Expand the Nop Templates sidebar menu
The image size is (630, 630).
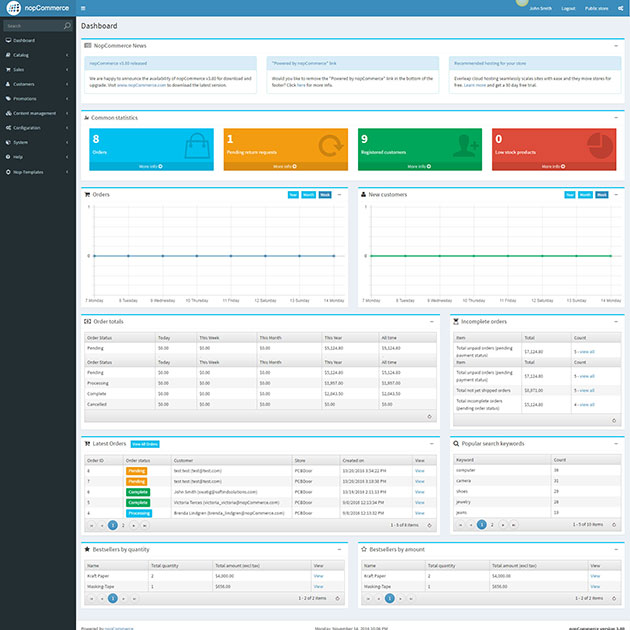coord(38,172)
